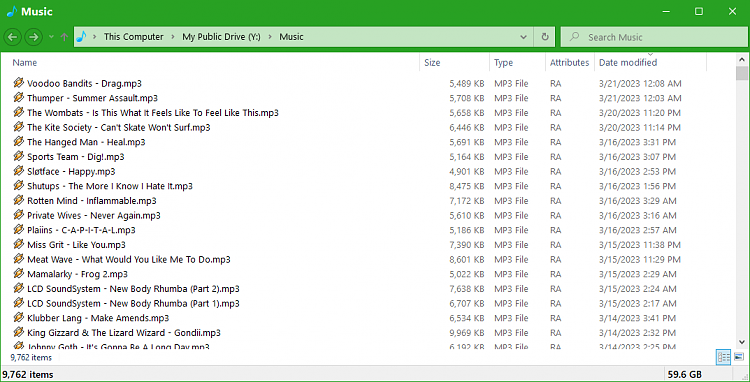750x382 pixels.
Task: Click the 9,969 KB size value
Action: tap(467, 333)
